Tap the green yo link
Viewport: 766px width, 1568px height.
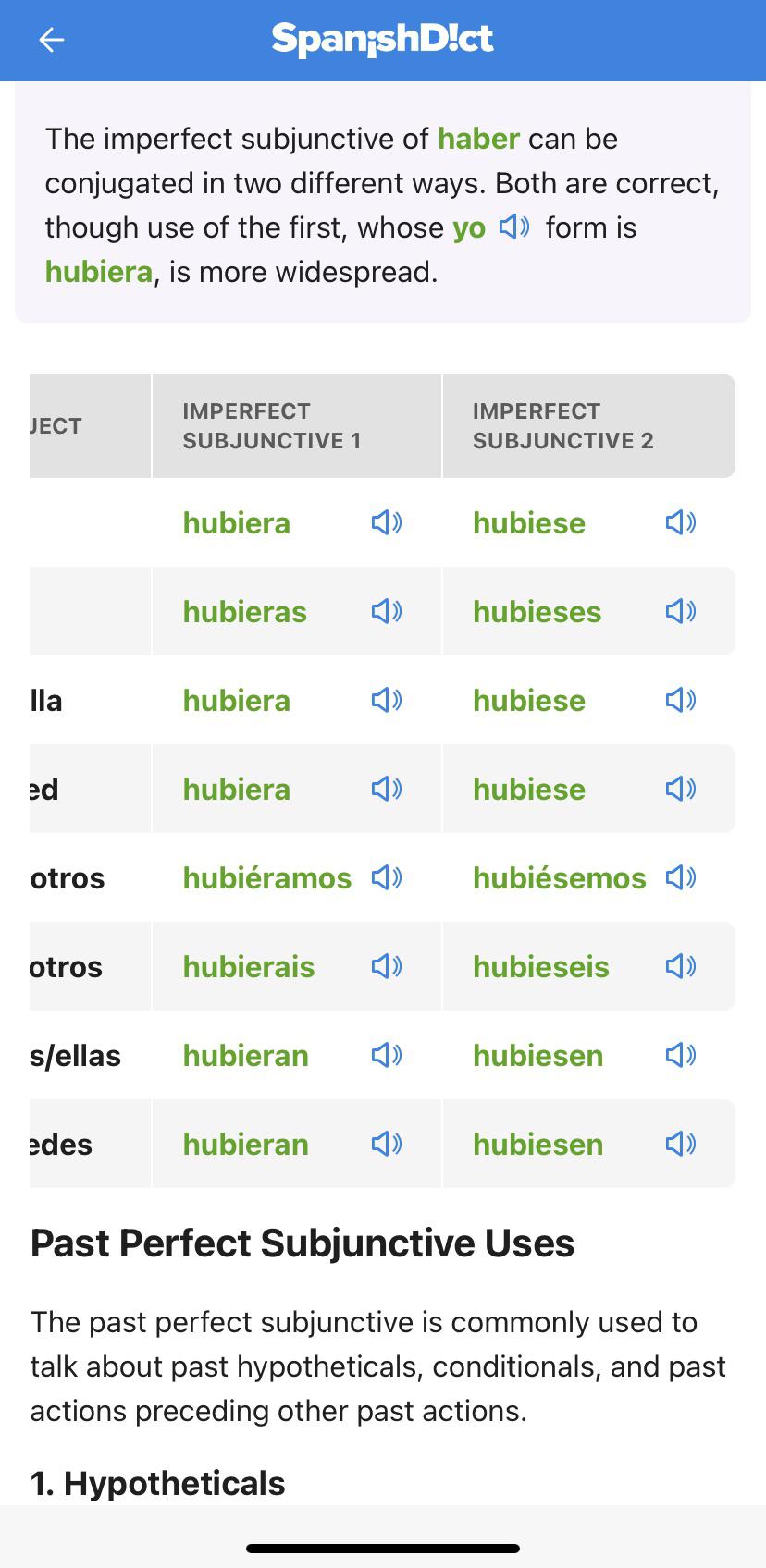(469, 228)
